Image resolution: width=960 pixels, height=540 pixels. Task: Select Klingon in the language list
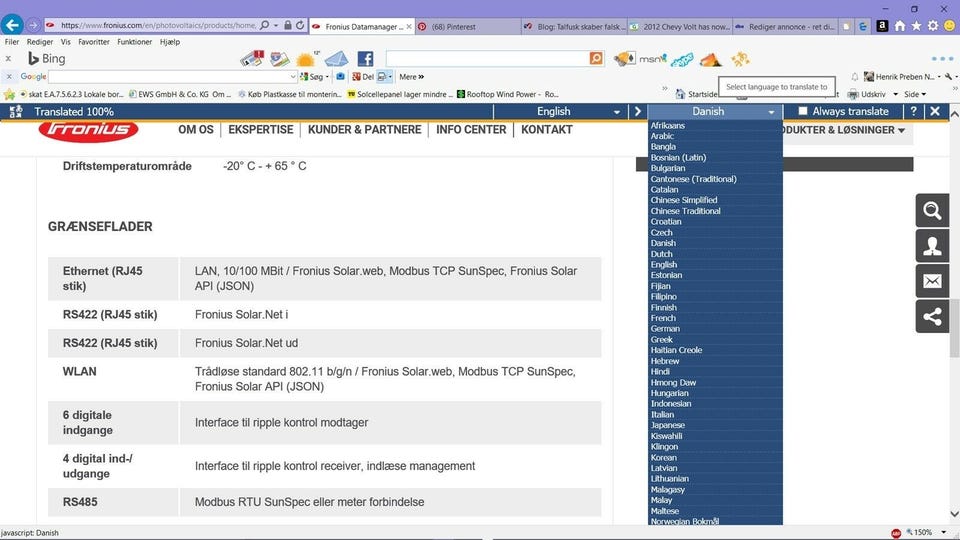664,447
